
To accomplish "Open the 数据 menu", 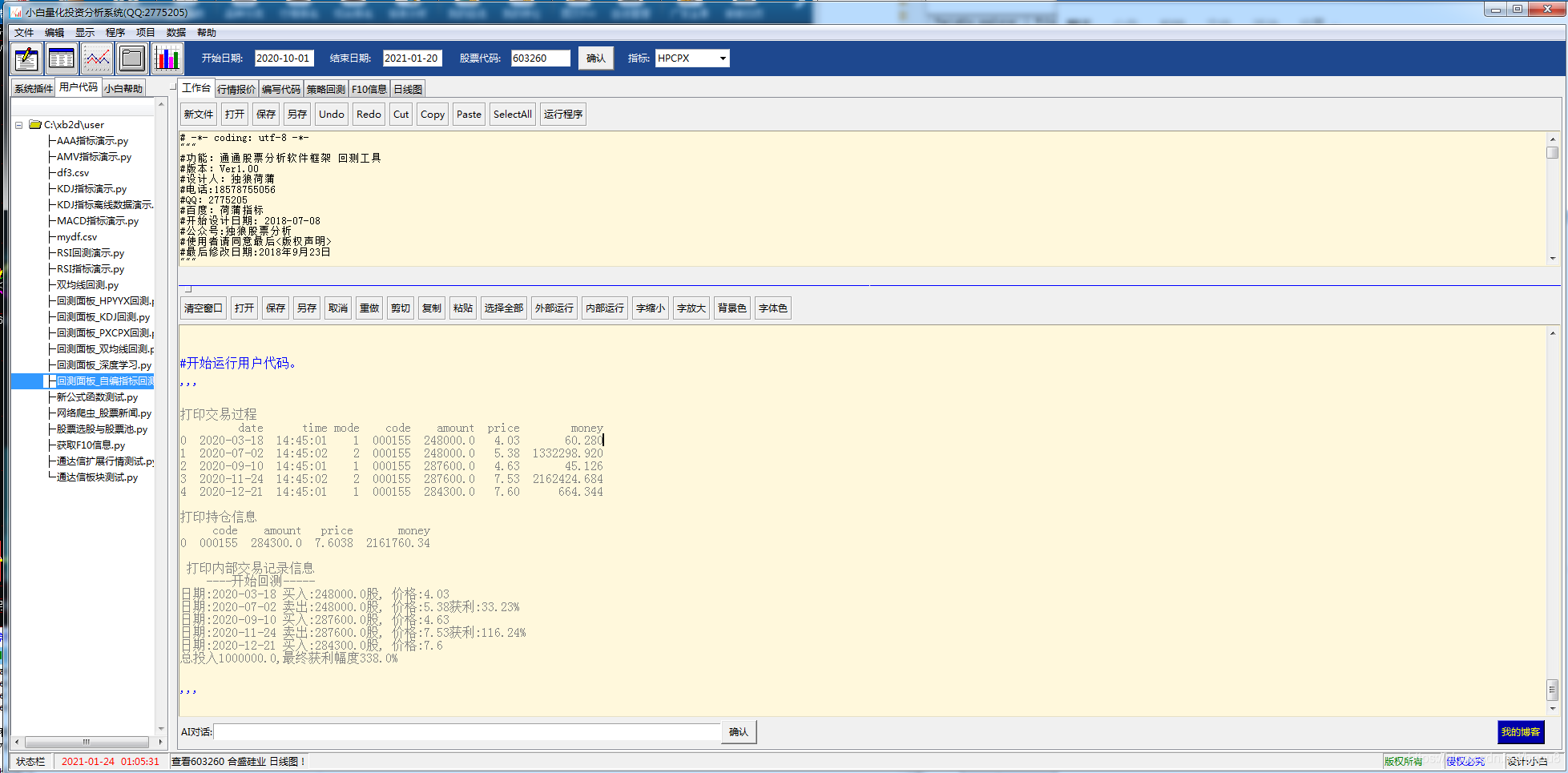I will tap(176, 33).
